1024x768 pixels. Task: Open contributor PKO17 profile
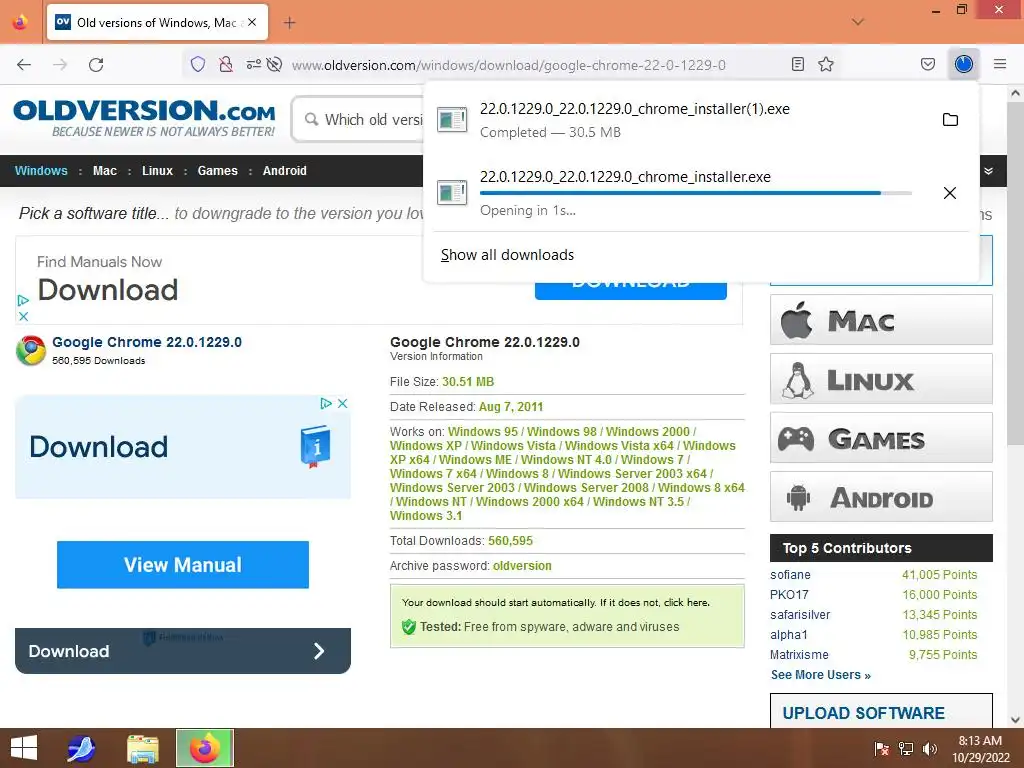click(789, 595)
